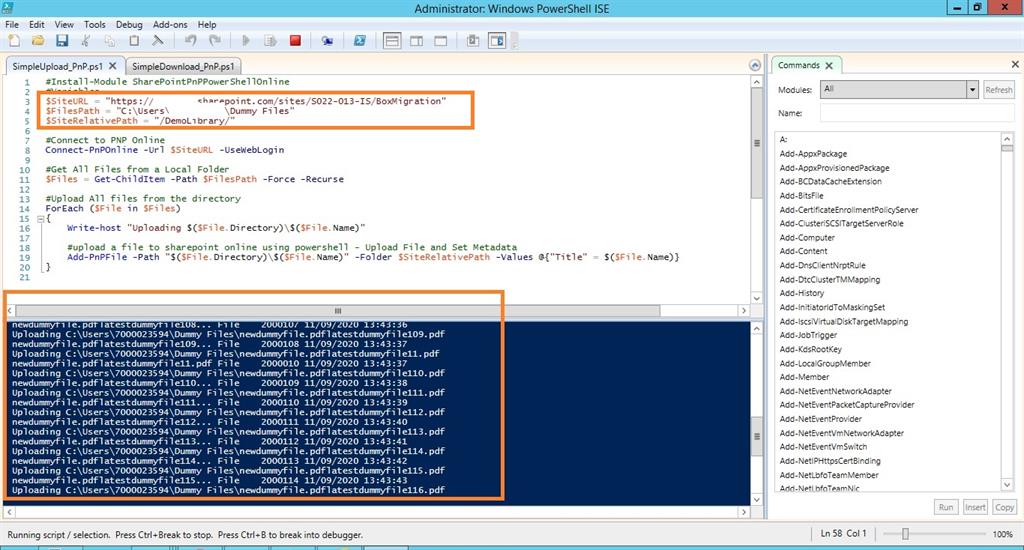Open a script with the folder icon
Screen dimensions: 1024x550
coord(38,40)
